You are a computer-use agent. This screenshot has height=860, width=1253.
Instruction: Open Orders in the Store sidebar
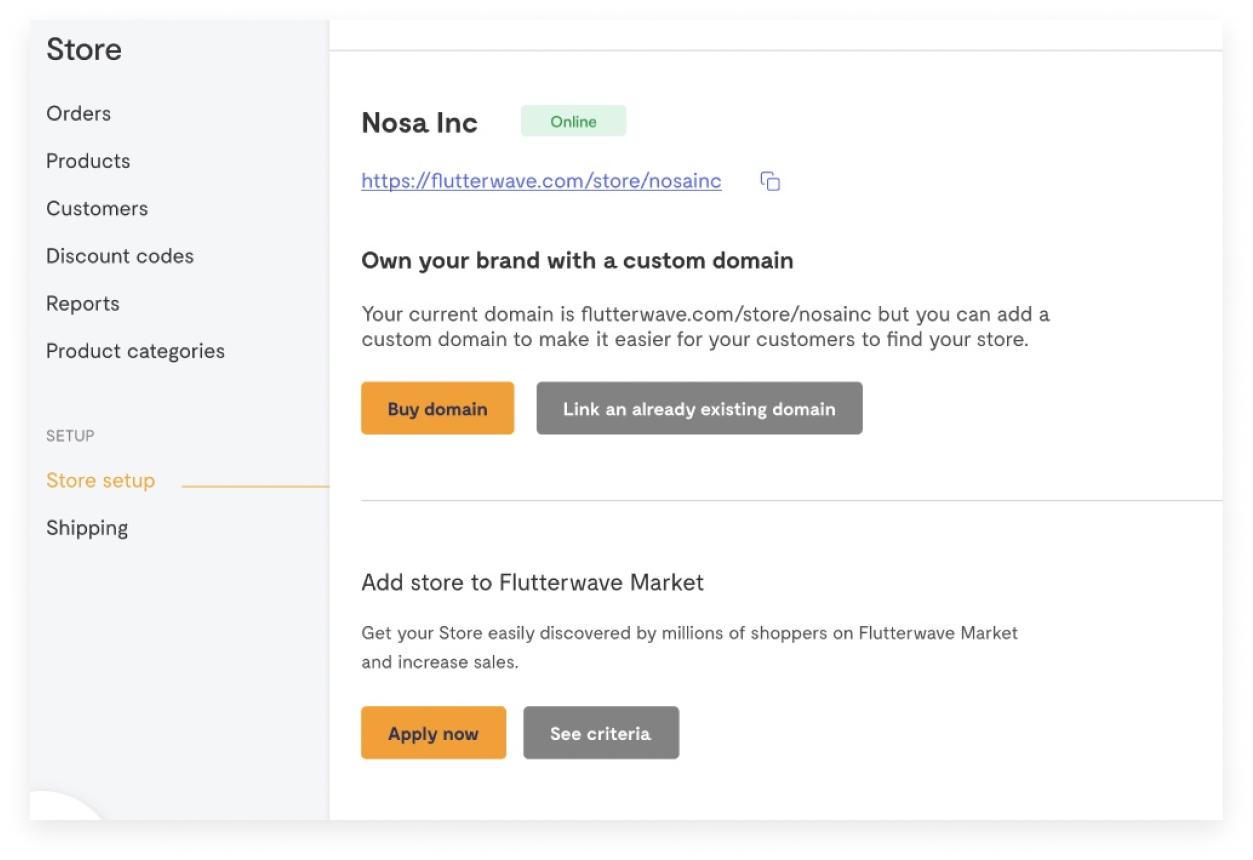click(x=78, y=113)
